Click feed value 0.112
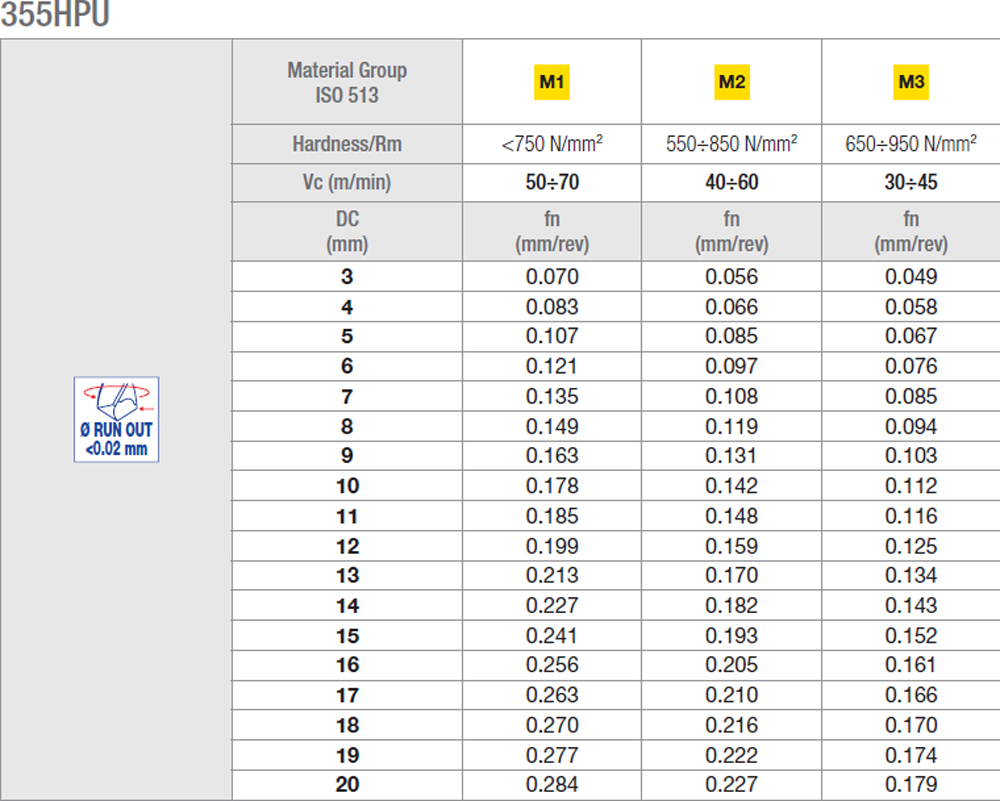 pyautogui.click(x=911, y=486)
